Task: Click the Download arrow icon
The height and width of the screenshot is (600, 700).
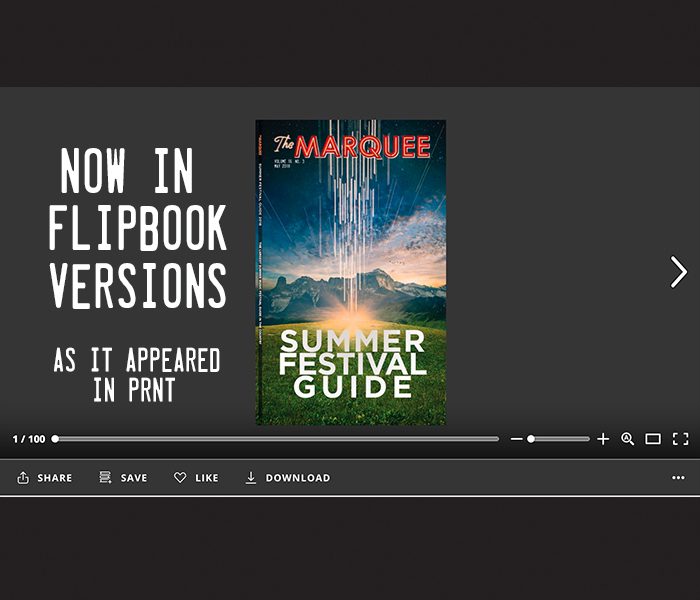Action: click(x=251, y=478)
